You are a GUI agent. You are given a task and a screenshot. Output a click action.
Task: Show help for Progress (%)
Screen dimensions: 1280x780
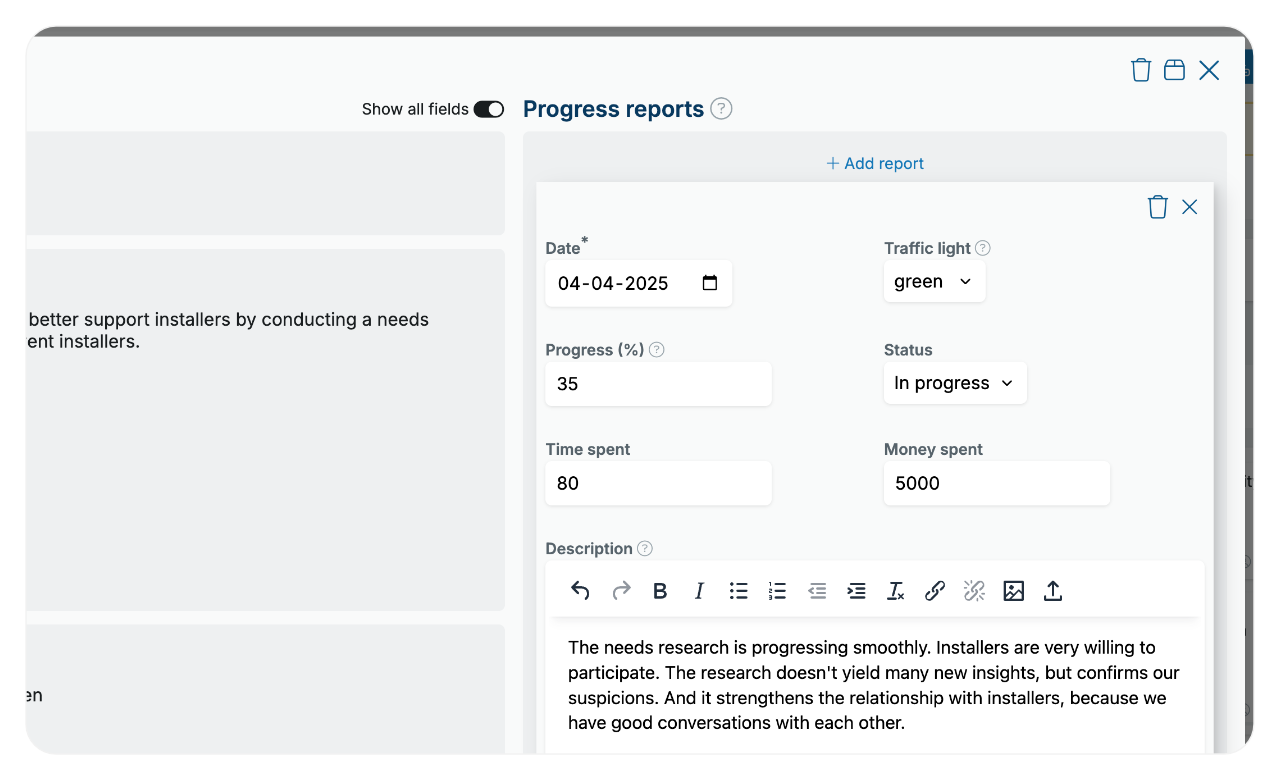[657, 350]
